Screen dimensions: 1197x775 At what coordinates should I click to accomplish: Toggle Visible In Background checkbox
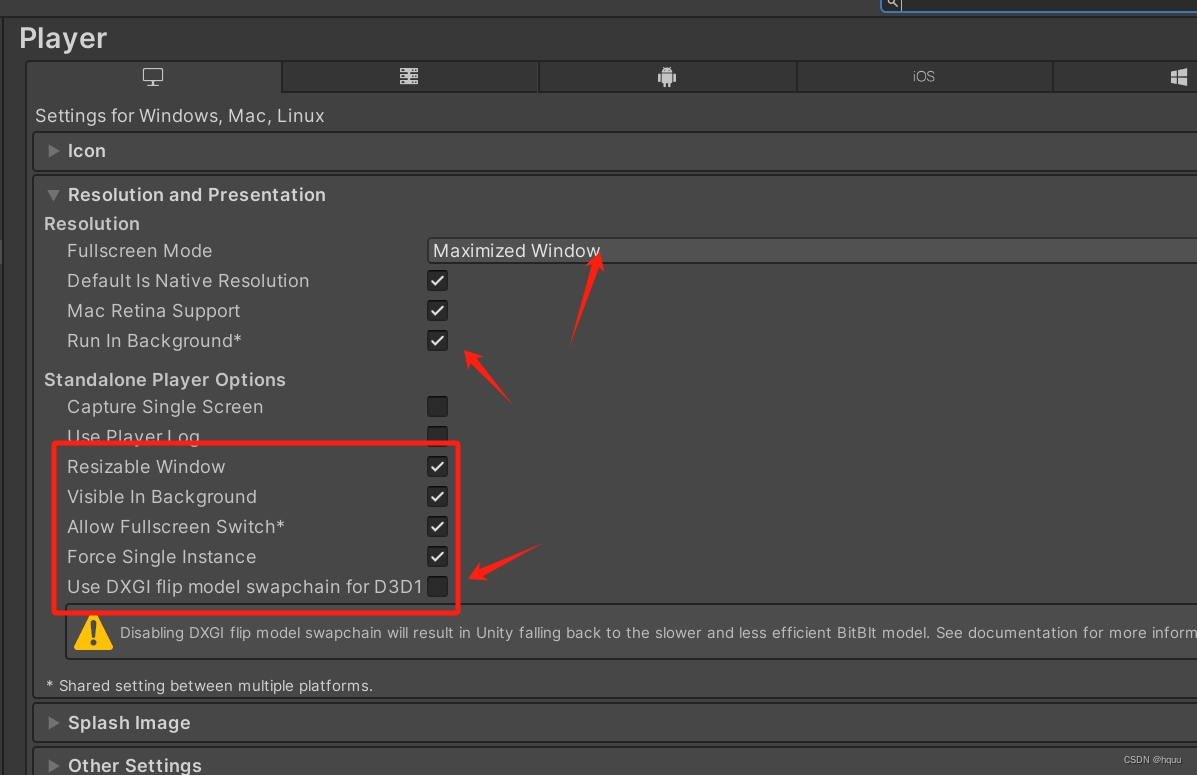[x=437, y=496]
